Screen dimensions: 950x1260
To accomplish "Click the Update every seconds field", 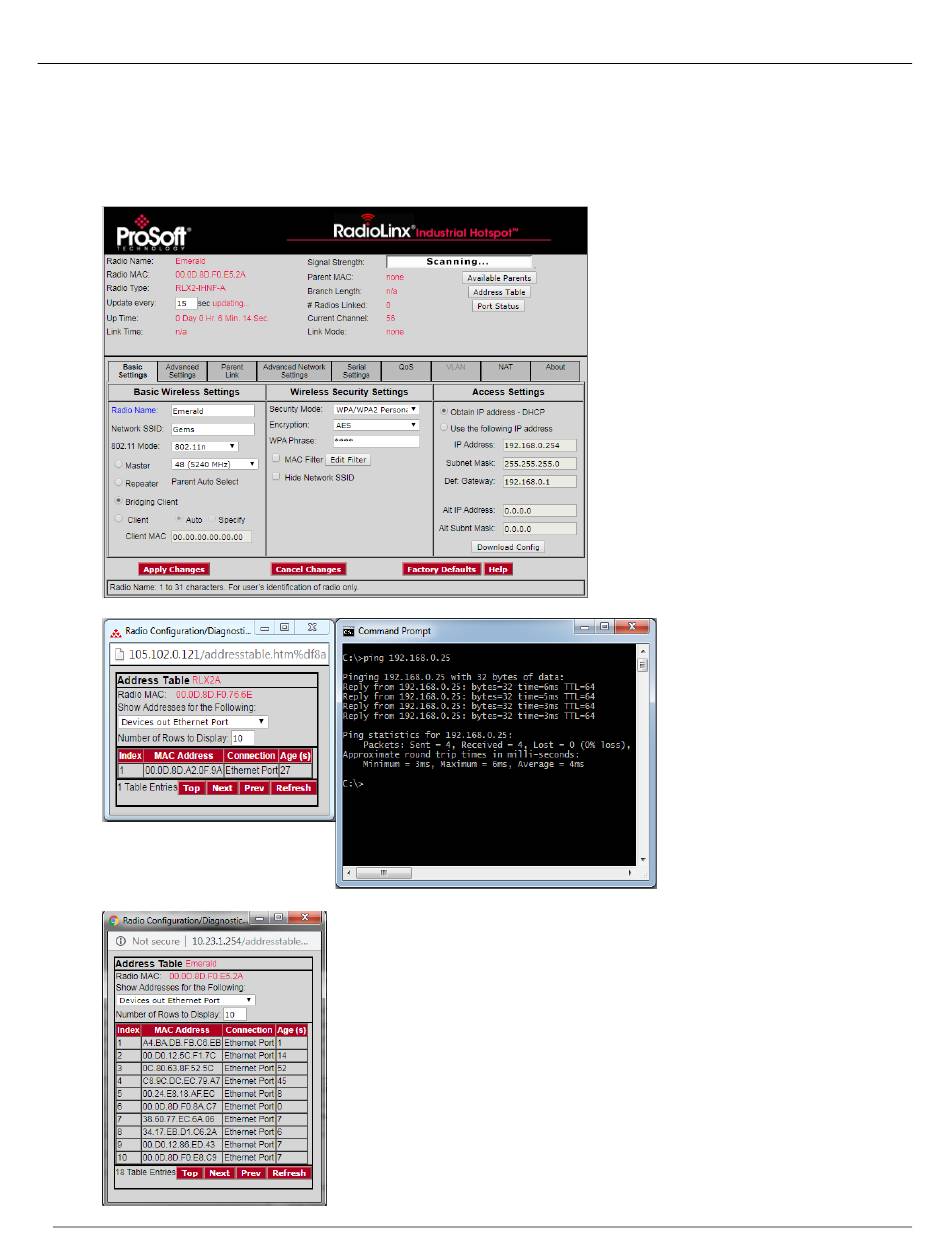I will (x=186, y=302).
